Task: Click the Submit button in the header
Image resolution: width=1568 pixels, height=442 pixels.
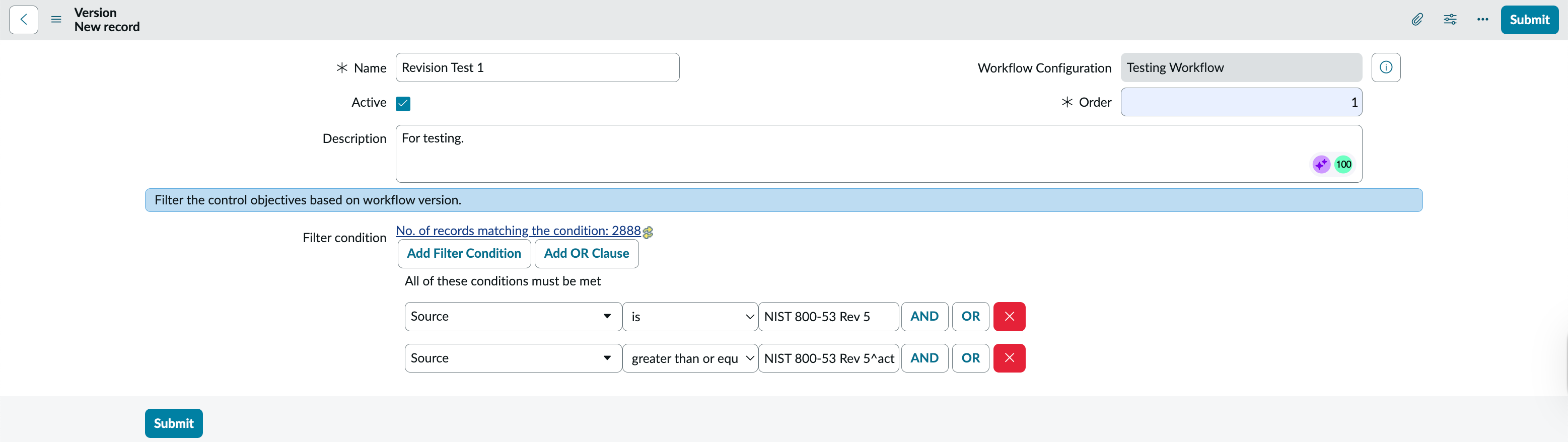Action: click(x=1529, y=20)
